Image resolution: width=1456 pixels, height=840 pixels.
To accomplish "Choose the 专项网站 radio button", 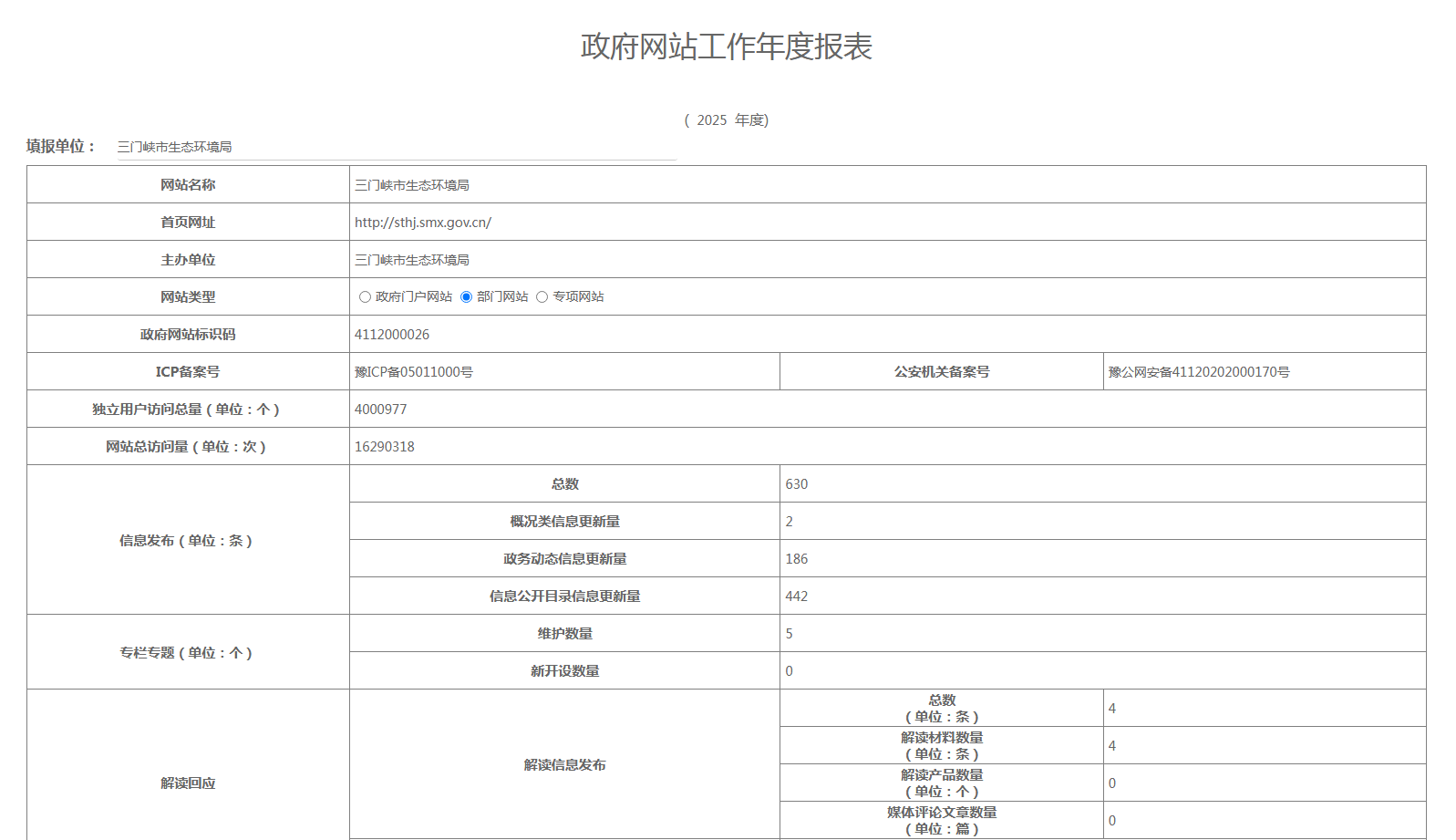I will [x=542, y=297].
